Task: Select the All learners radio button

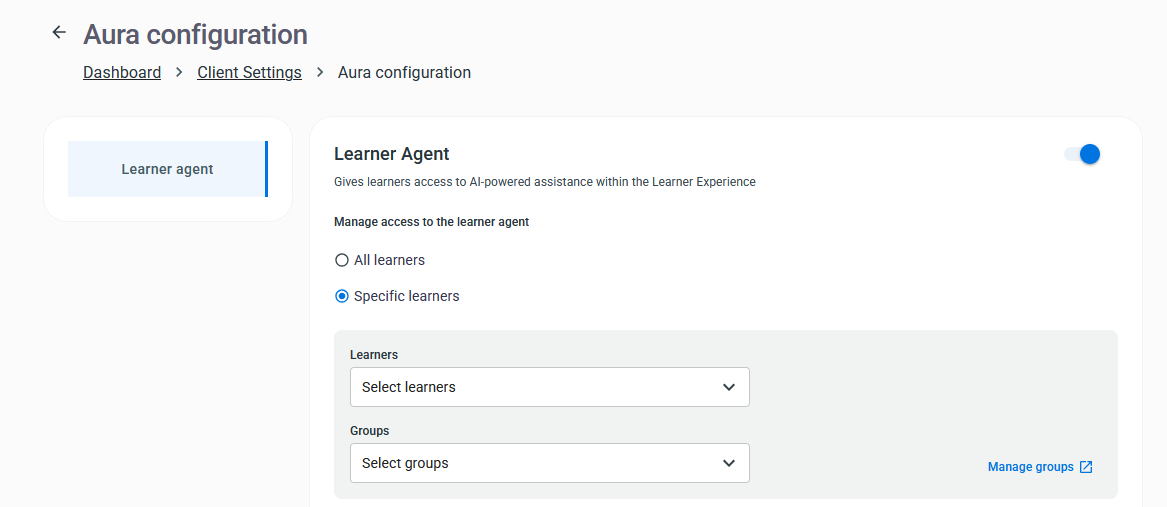Action: coord(342,261)
